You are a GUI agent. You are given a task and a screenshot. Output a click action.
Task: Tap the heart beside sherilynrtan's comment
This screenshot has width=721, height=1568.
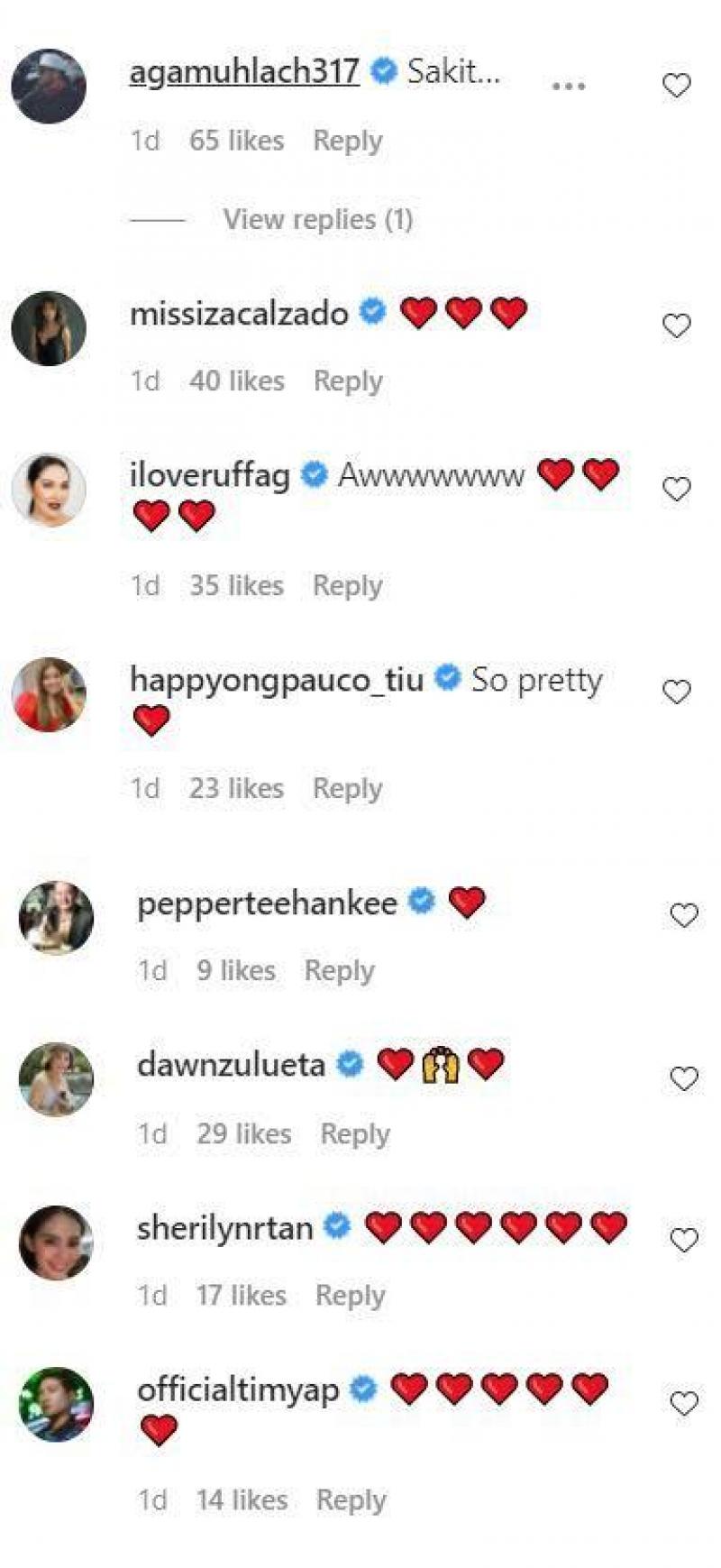coord(683,1241)
